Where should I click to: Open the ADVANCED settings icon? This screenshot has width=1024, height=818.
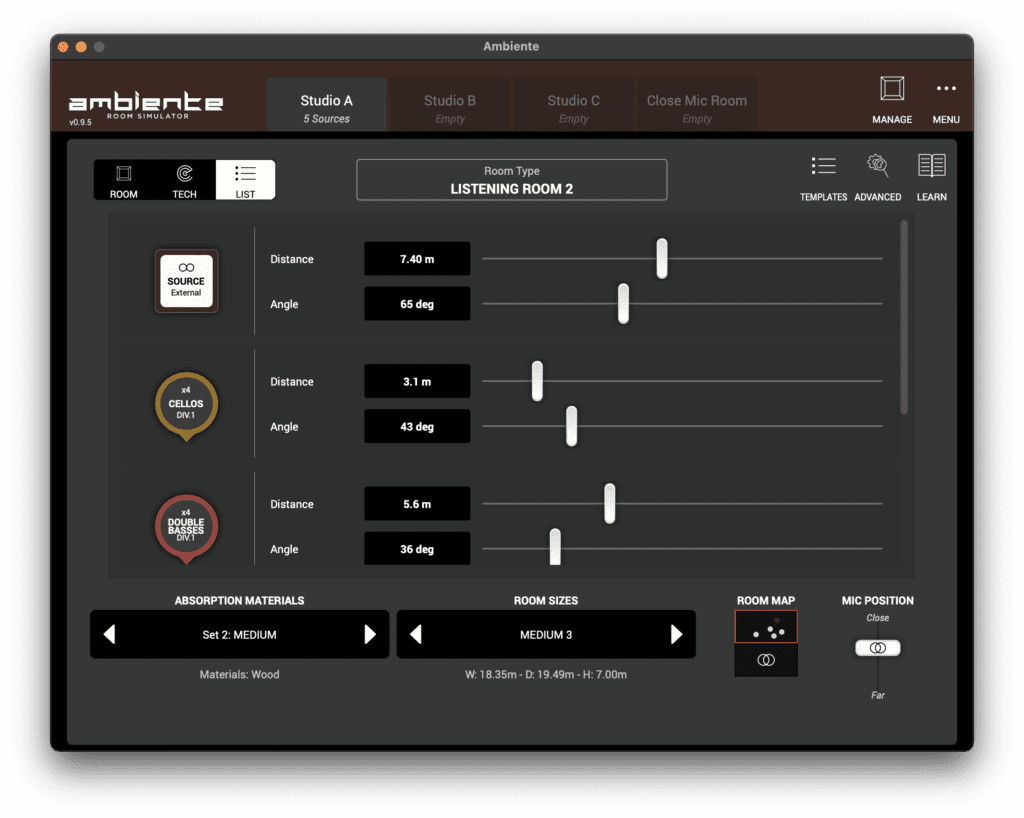(877, 175)
